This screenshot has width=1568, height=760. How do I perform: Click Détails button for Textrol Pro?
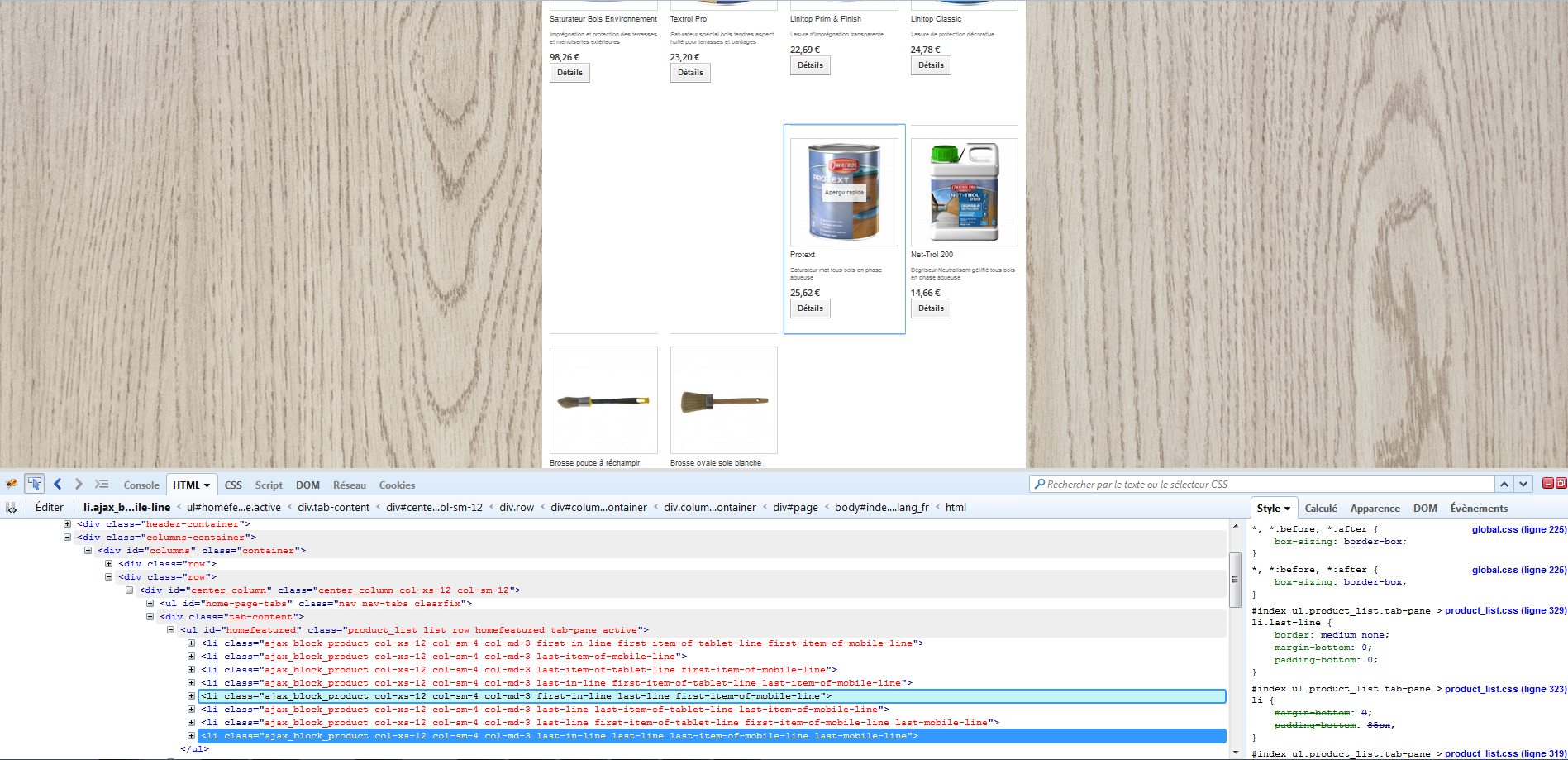pyautogui.click(x=690, y=73)
